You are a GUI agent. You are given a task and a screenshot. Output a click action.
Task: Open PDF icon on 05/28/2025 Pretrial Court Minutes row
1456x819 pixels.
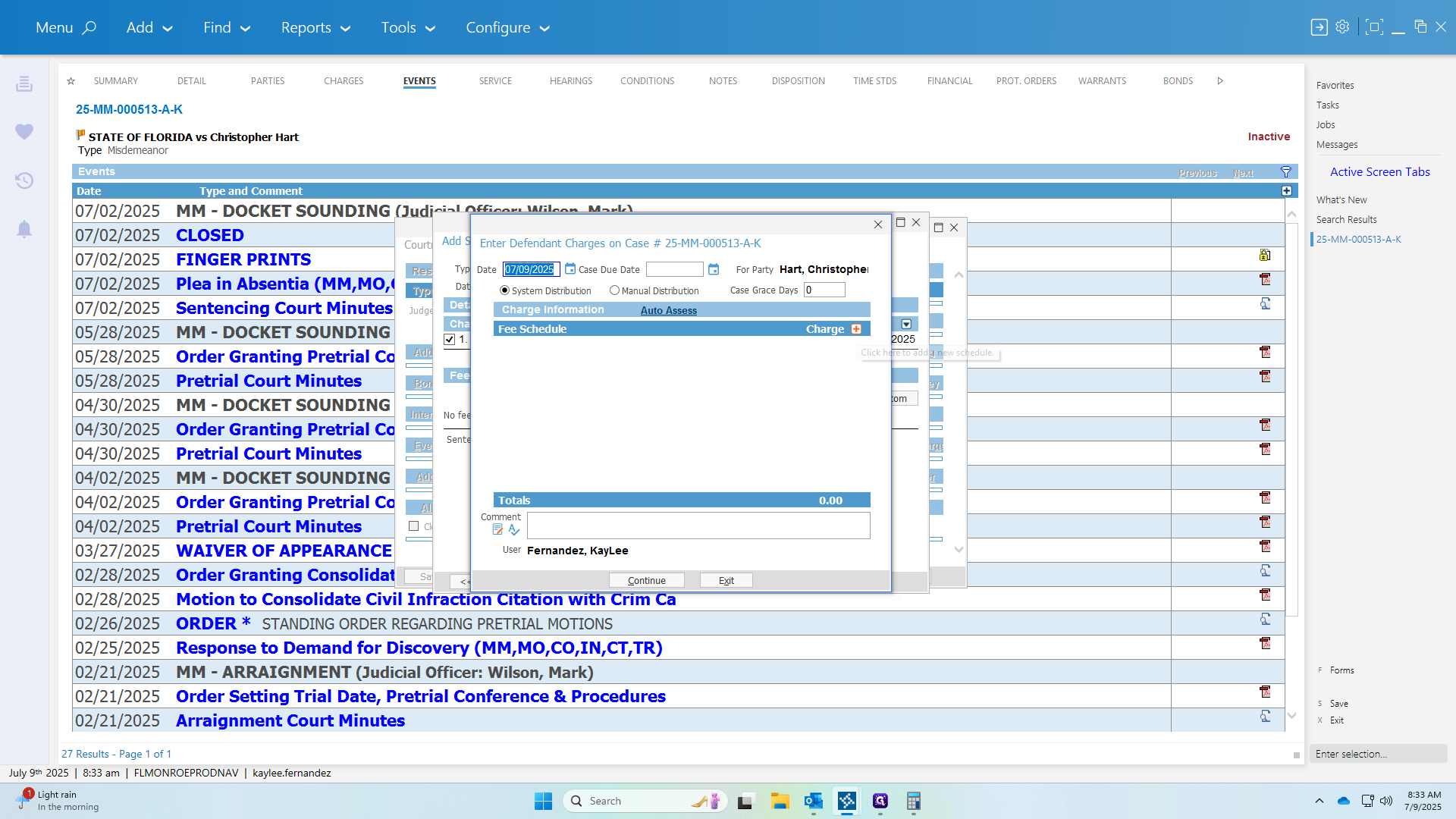pyautogui.click(x=1265, y=377)
